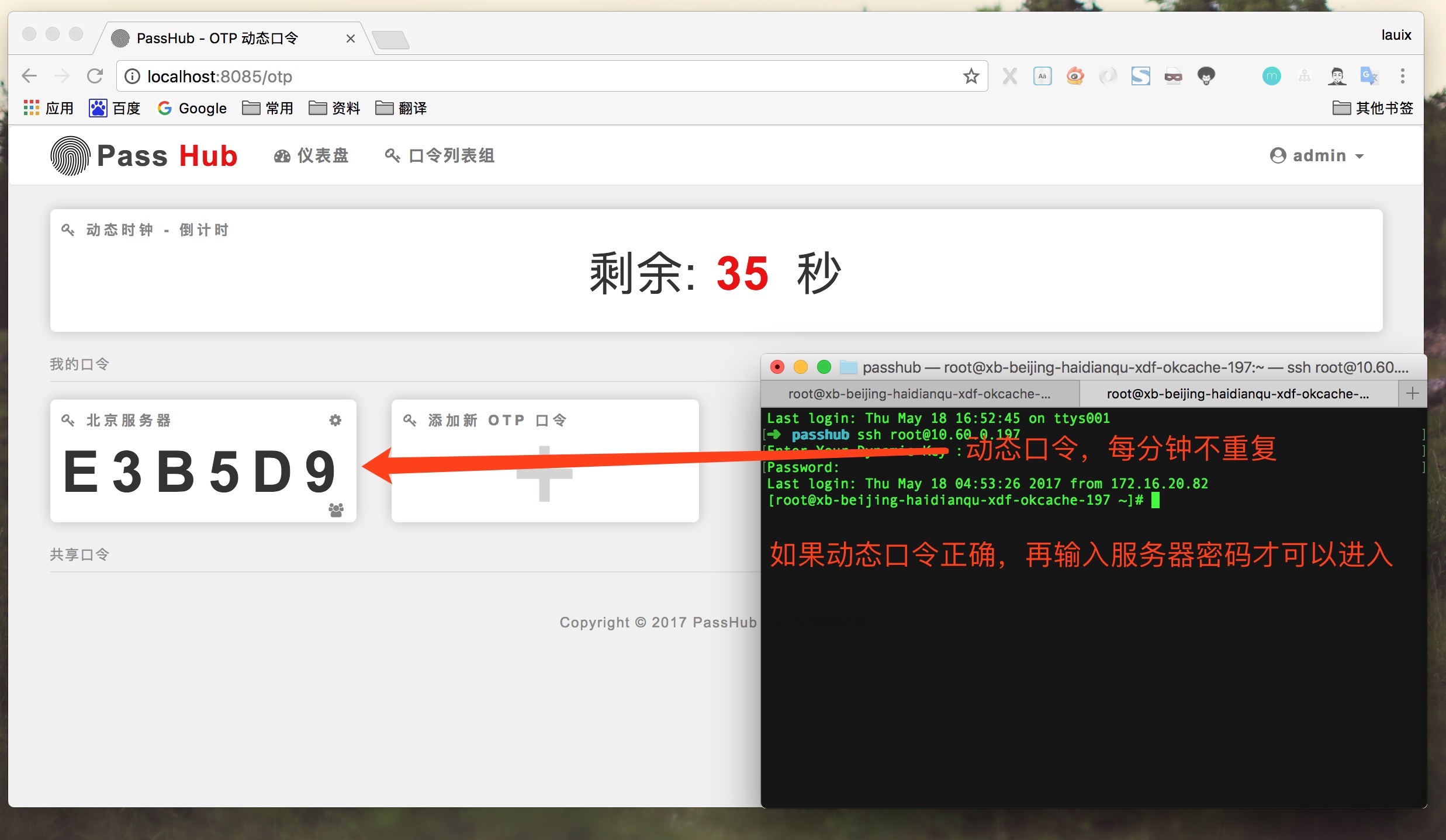
Task: Close the PassHub OTP browser tab
Action: pyautogui.click(x=351, y=39)
